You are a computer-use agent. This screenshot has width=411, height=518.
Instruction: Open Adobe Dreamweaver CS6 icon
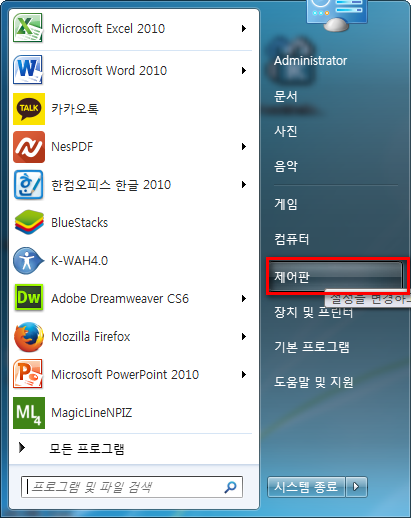pyautogui.click(x=29, y=298)
